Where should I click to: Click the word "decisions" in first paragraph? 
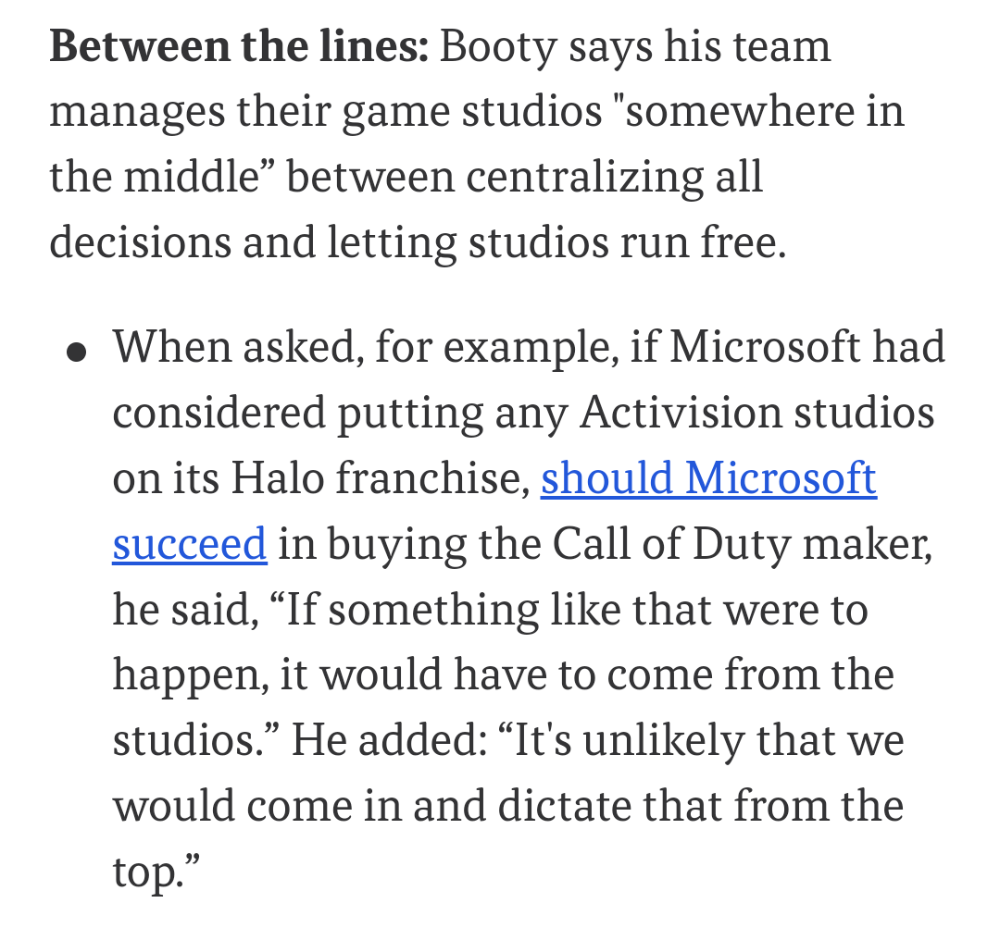tap(140, 243)
